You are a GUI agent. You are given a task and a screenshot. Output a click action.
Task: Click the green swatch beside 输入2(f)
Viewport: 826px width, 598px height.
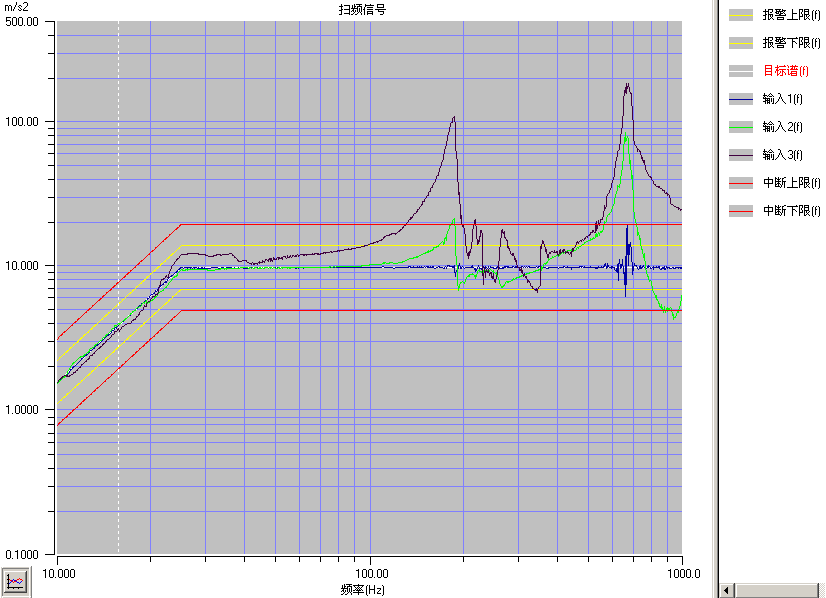click(x=741, y=127)
